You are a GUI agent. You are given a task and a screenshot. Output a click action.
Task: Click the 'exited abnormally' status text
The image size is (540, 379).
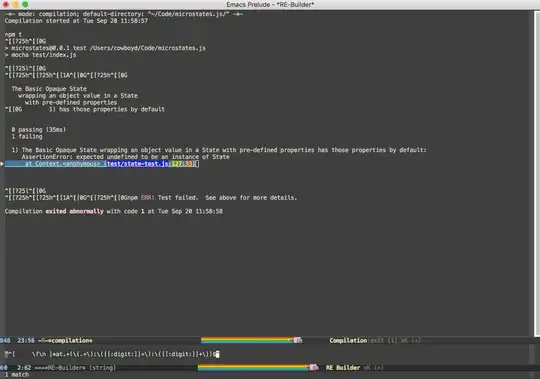tap(74, 211)
